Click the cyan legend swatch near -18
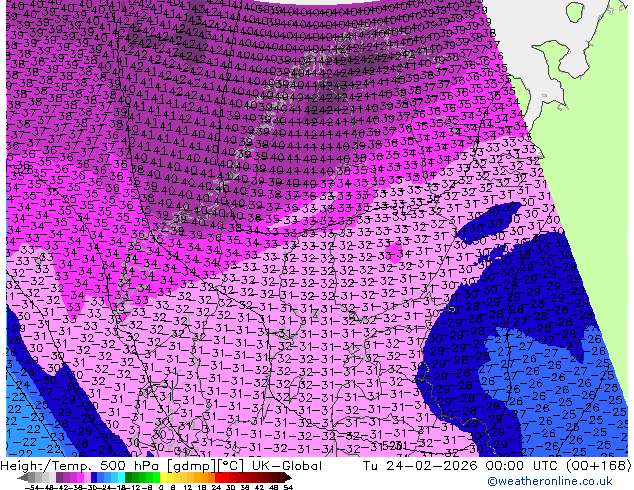The height and width of the screenshot is (490, 634). pos(122,477)
